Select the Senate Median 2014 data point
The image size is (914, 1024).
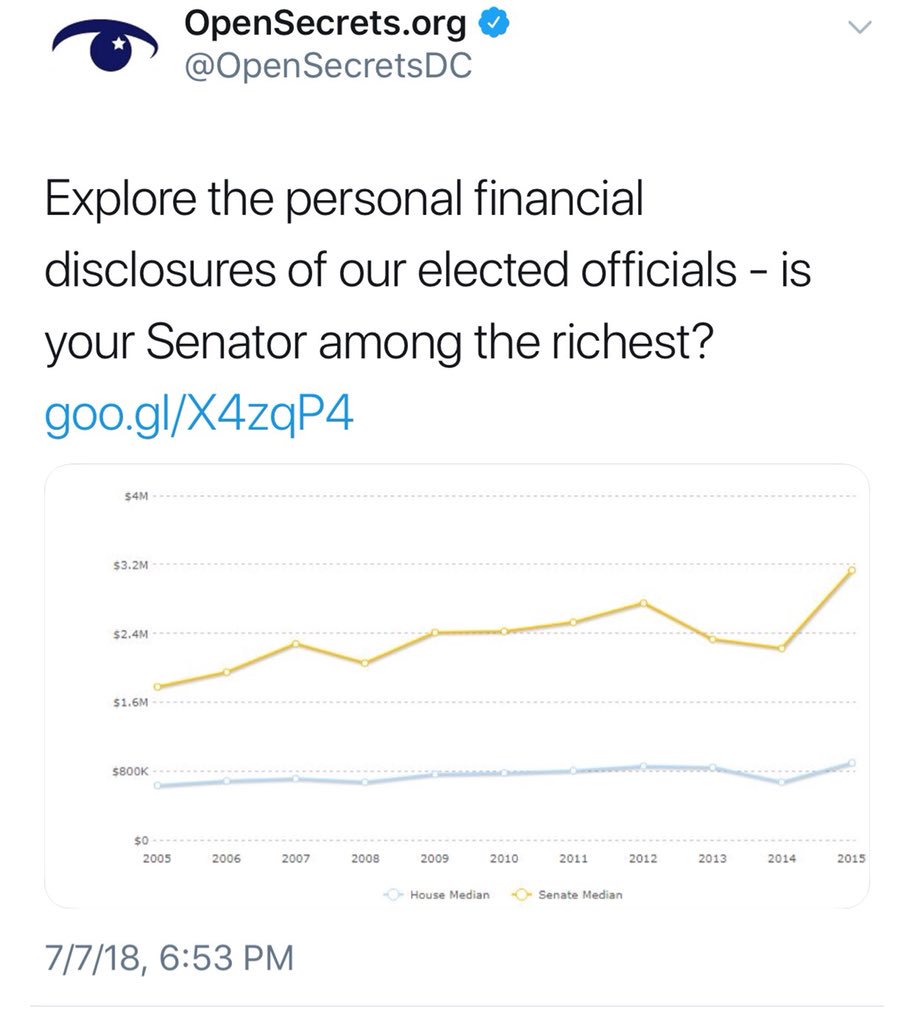tap(782, 649)
